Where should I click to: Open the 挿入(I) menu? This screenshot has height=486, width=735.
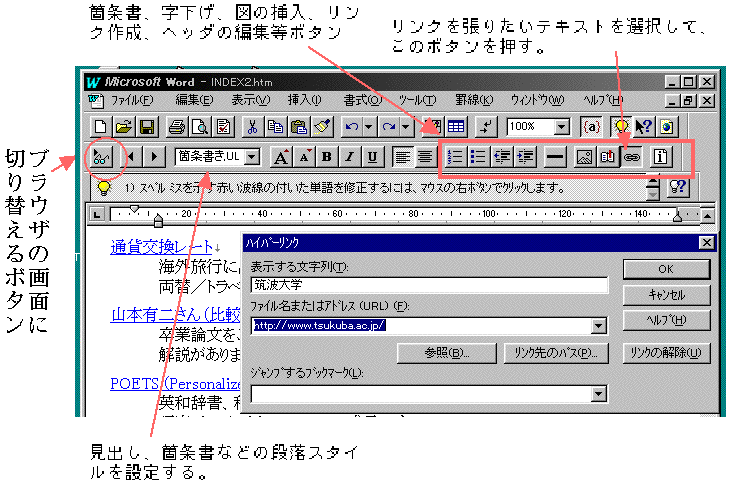(305, 100)
